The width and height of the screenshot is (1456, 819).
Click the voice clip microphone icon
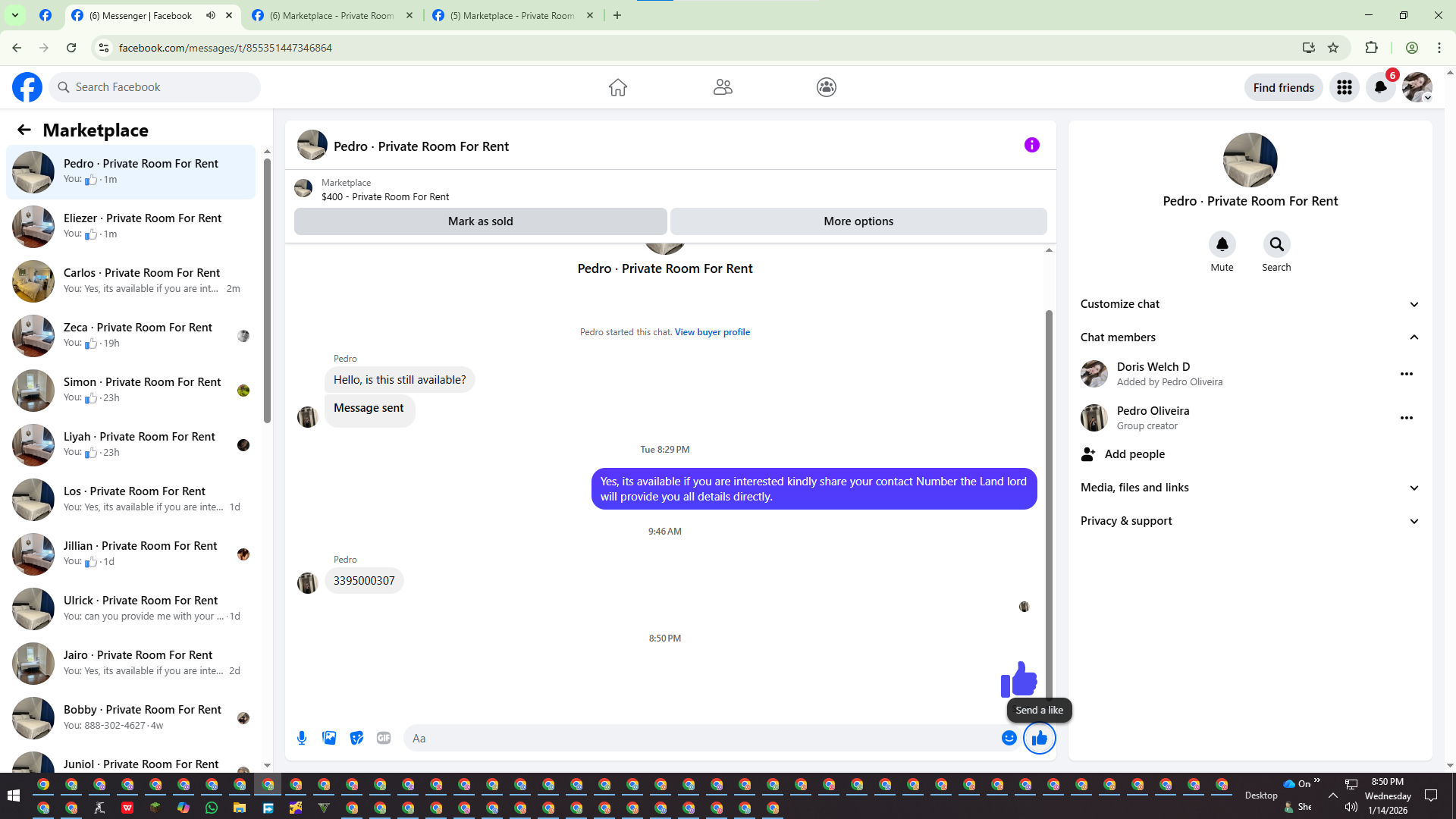(x=302, y=738)
